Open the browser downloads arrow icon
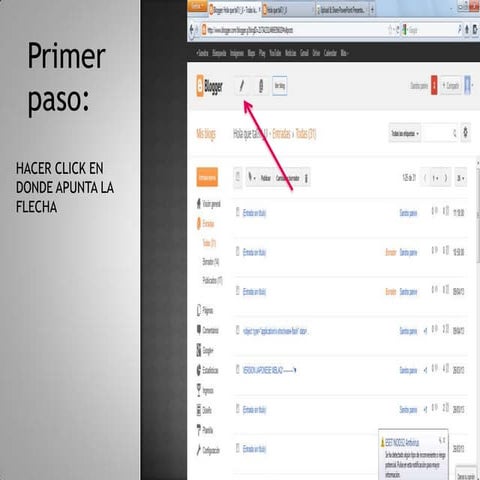This screenshot has width=480, height=480. point(475,30)
